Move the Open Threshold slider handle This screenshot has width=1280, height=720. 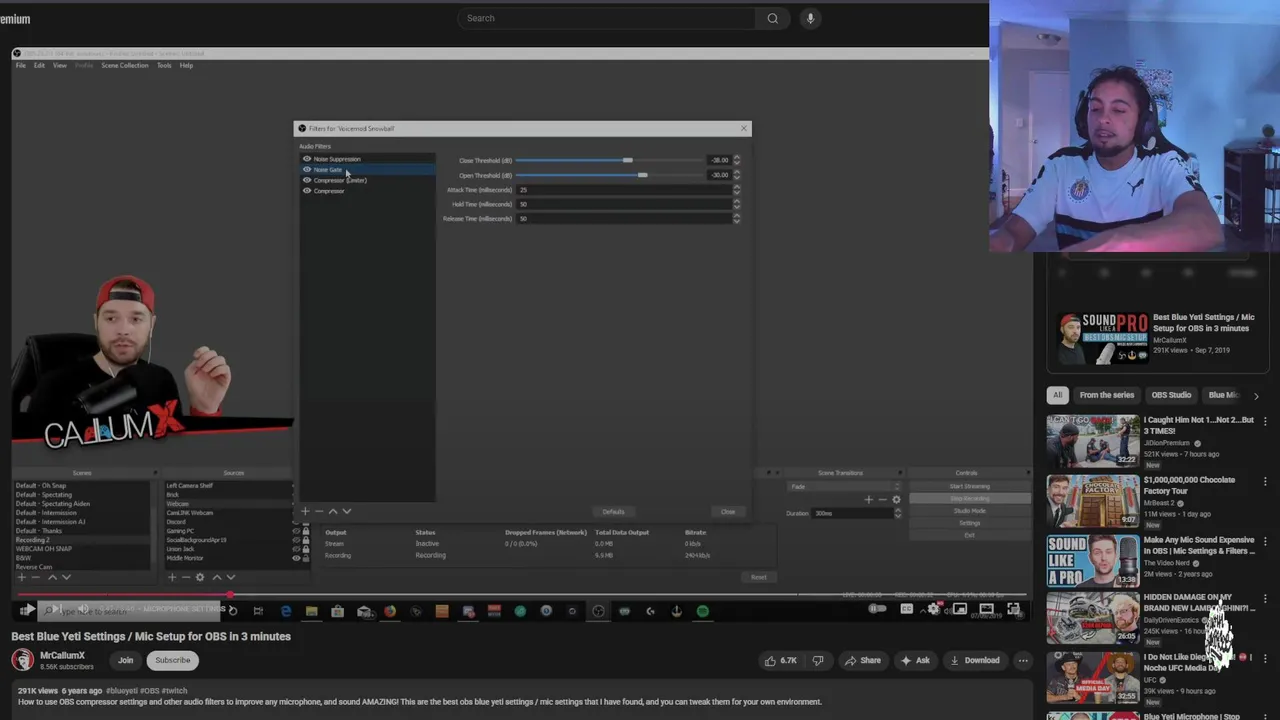pyautogui.click(x=642, y=175)
